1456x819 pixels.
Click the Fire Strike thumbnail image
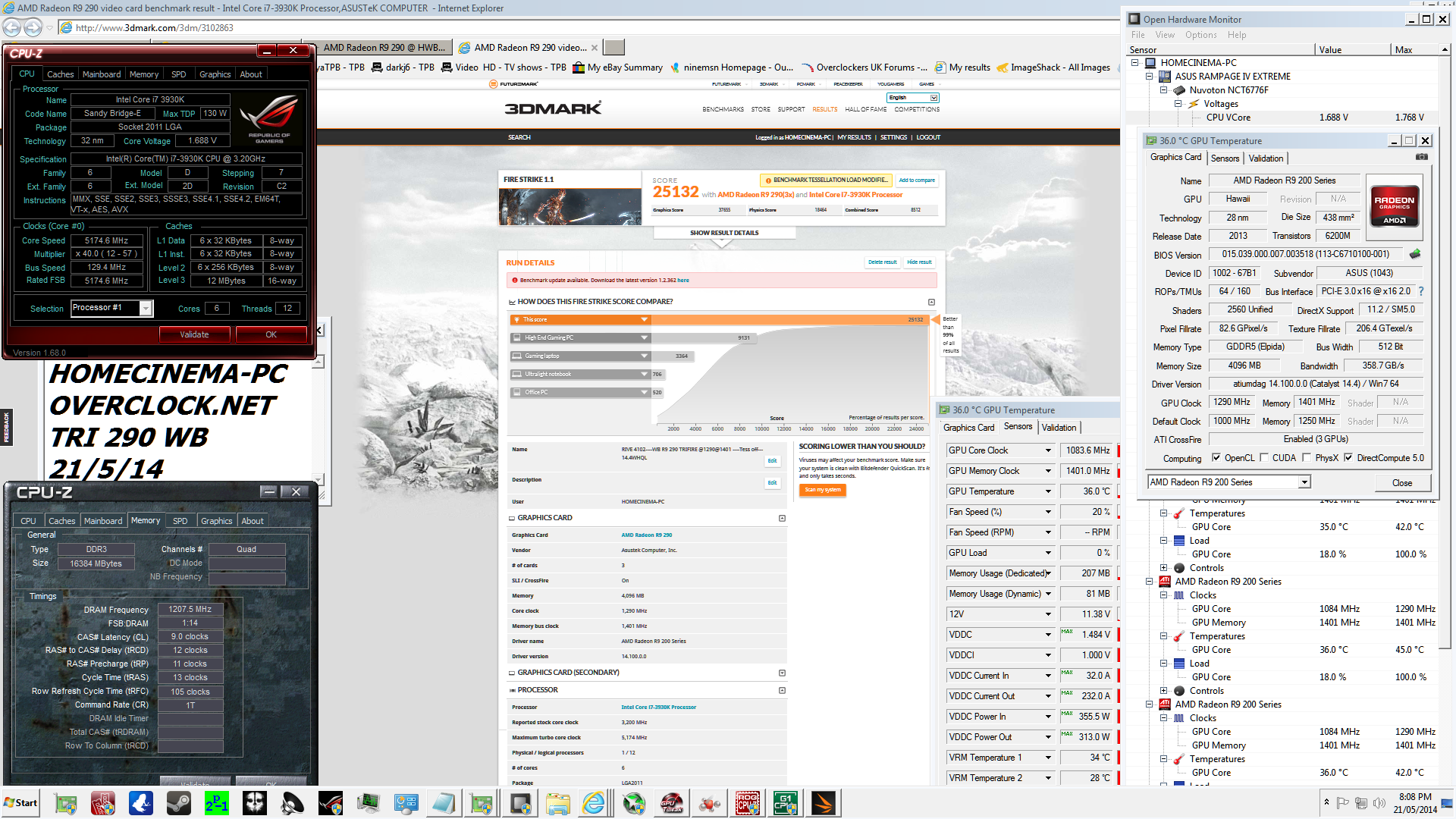click(x=570, y=206)
